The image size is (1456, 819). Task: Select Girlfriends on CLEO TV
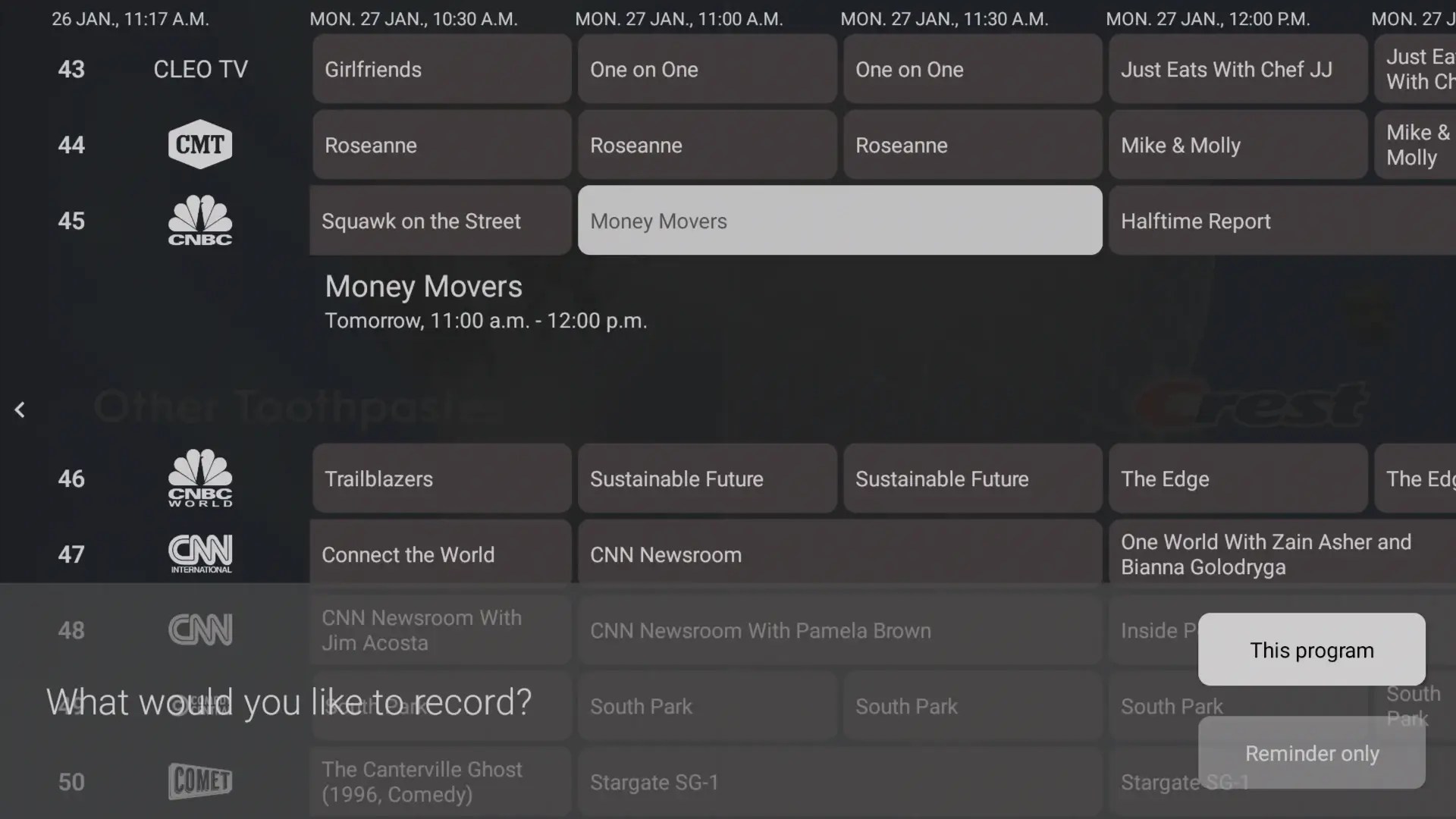tap(442, 69)
